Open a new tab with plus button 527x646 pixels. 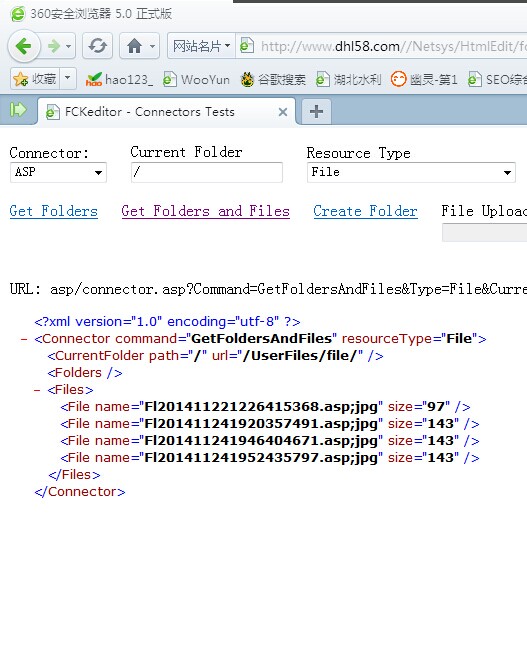click(316, 111)
